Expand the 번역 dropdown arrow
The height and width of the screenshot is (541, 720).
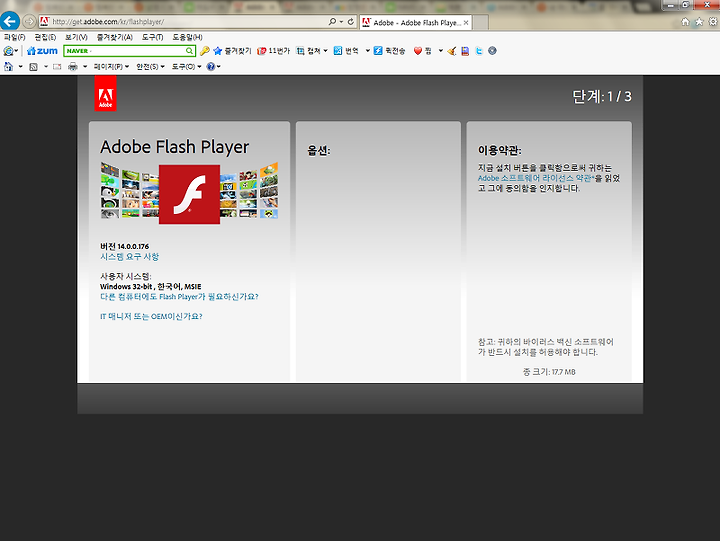[x=367, y=51]
